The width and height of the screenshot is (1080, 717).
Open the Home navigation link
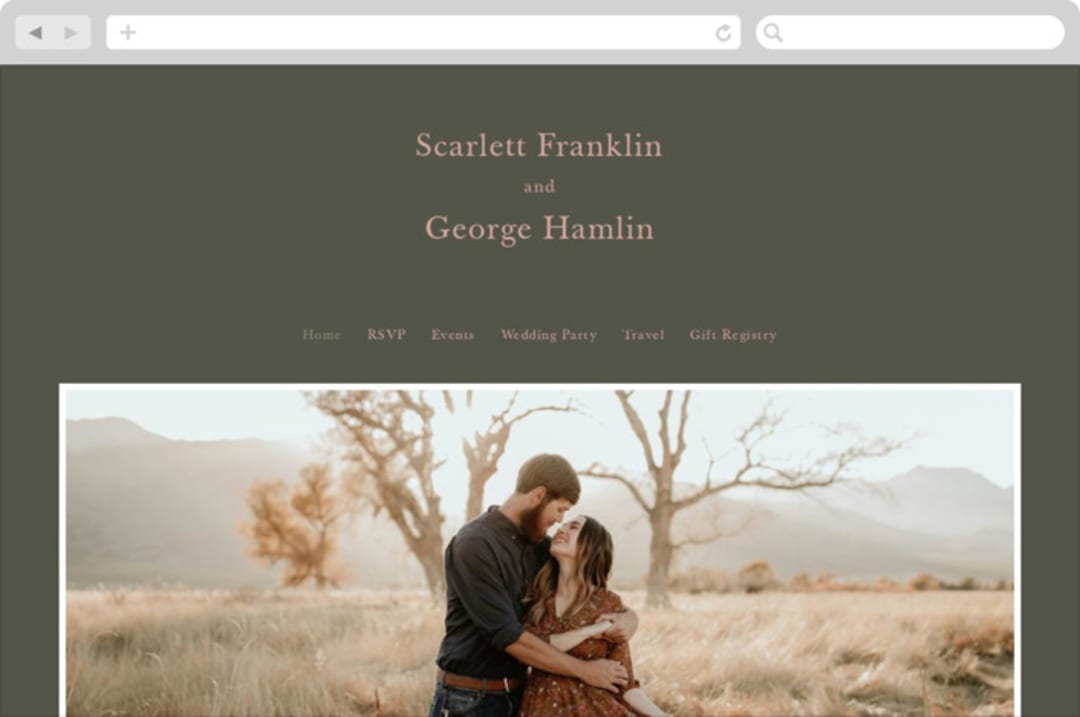click(322, 335)
